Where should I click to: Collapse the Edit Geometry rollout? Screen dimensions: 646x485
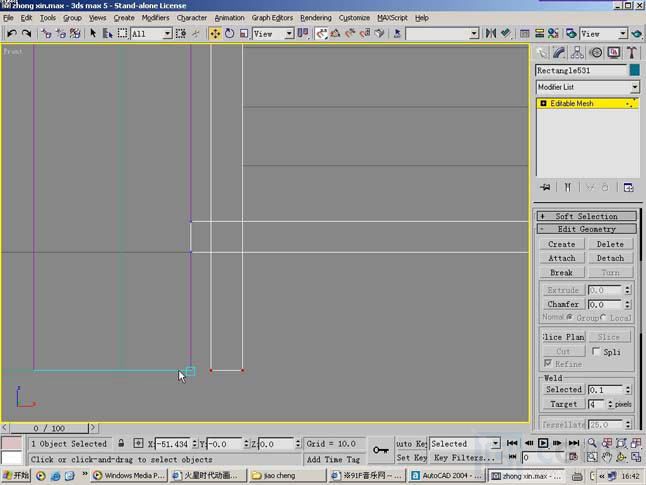(x=587, y=229)
